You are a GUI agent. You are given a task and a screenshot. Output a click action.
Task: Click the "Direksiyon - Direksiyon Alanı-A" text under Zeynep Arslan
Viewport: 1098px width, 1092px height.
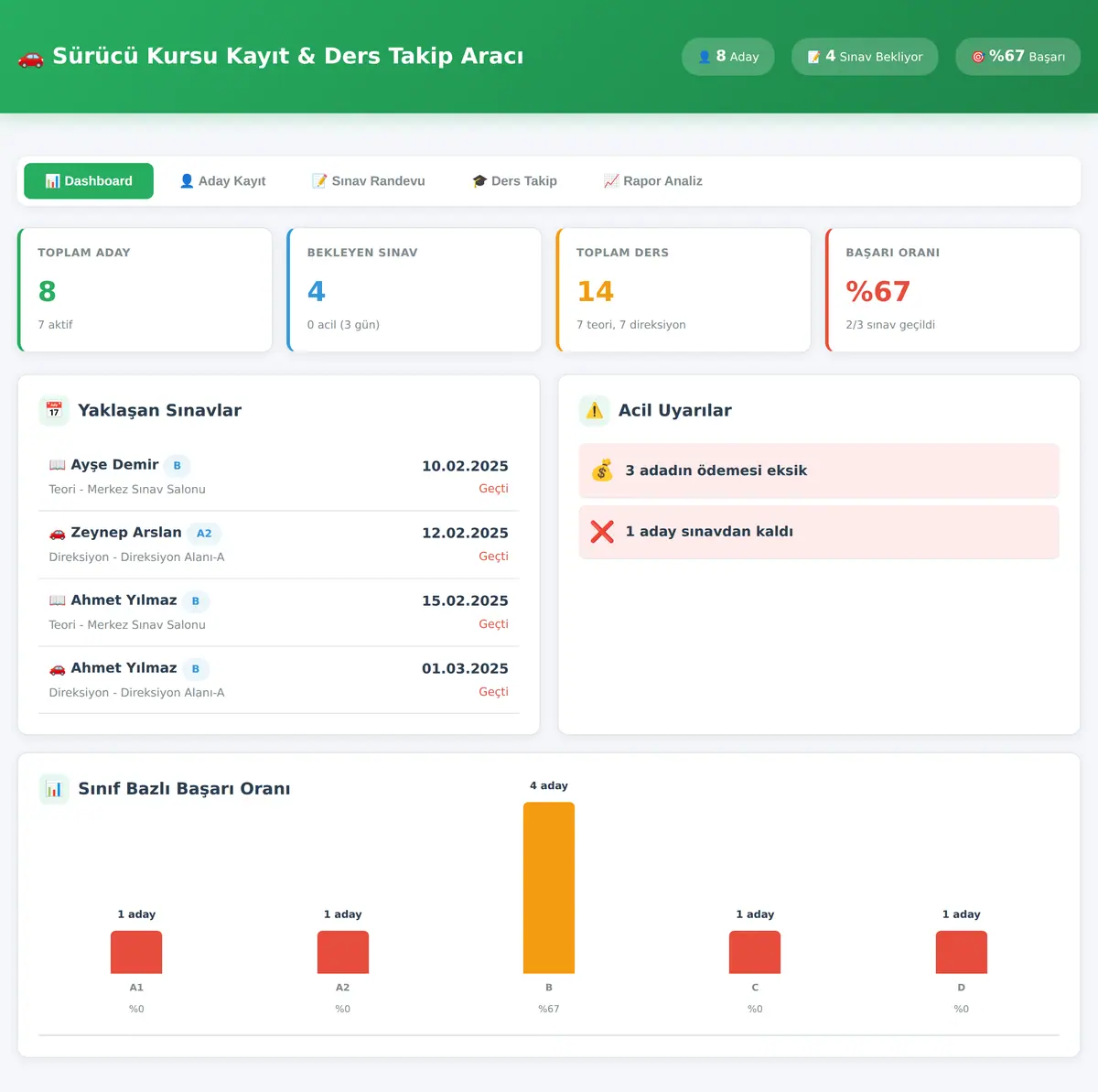[x=136, y=557]
